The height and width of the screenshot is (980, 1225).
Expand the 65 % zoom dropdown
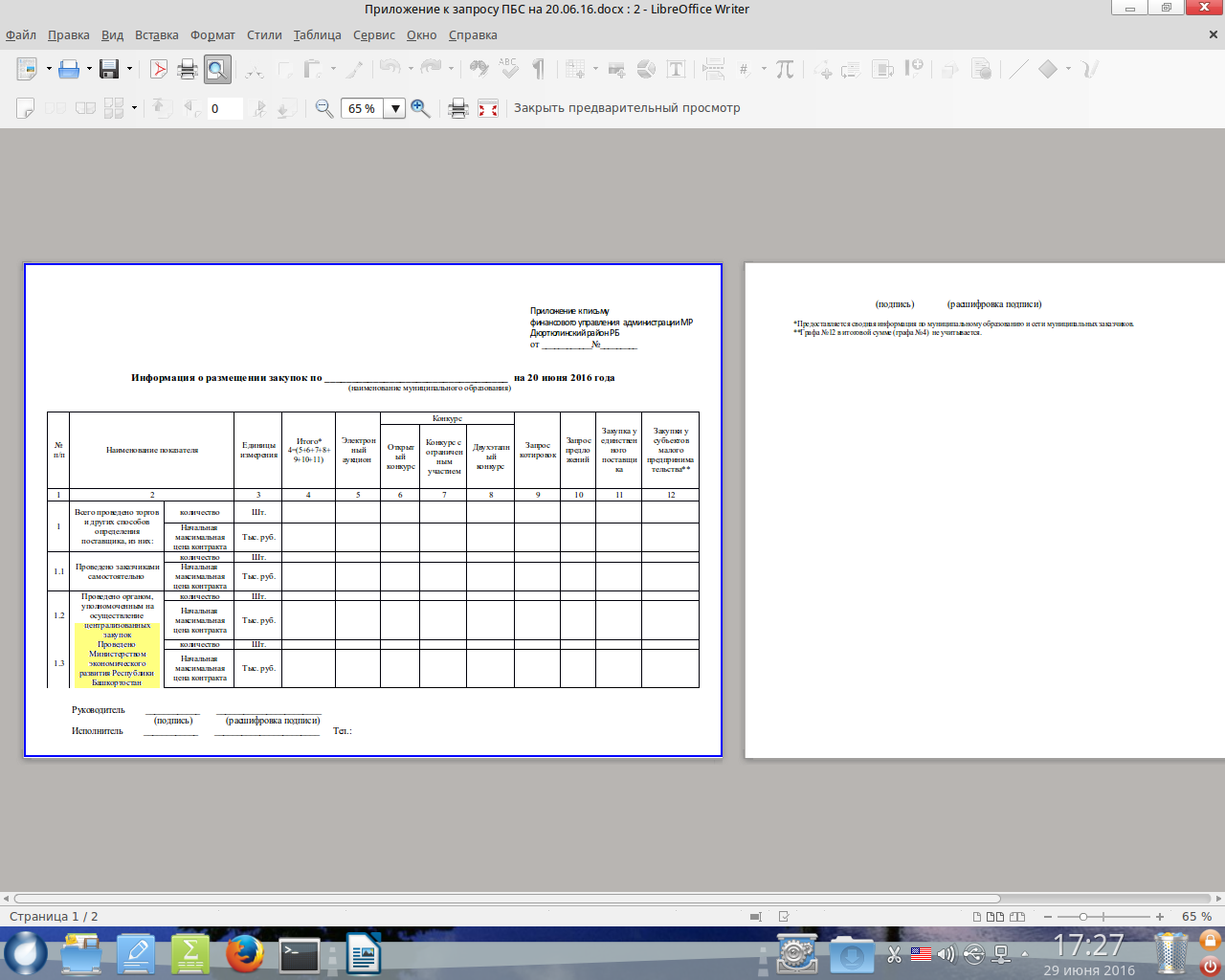coord(394,108)
